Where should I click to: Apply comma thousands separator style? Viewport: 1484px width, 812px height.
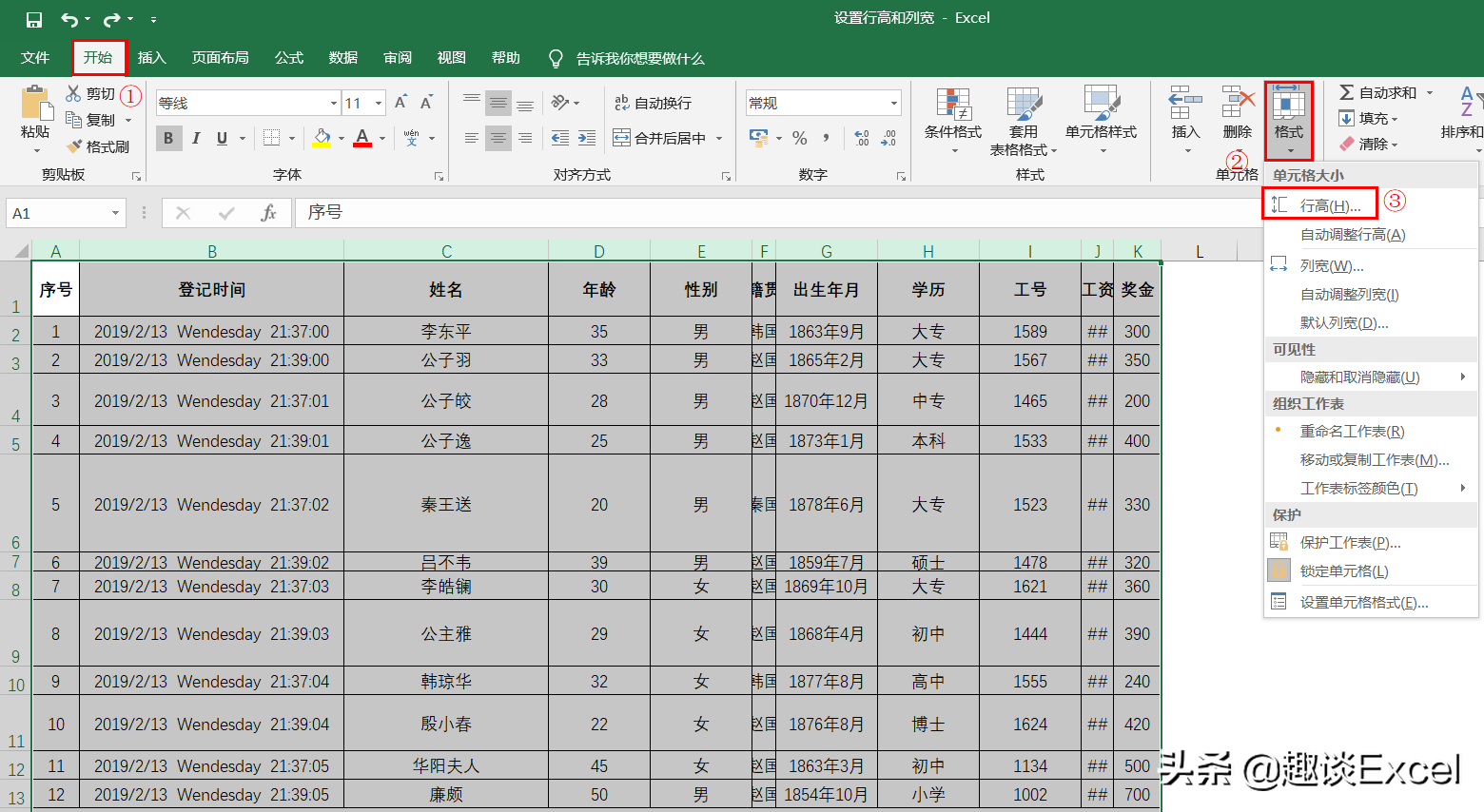tap(826, 138)
